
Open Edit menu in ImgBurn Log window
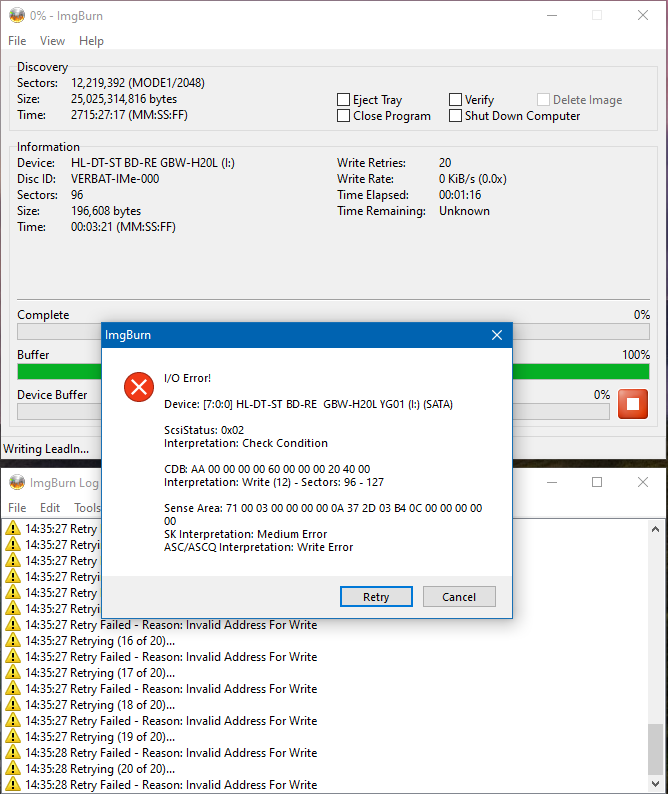50,507
